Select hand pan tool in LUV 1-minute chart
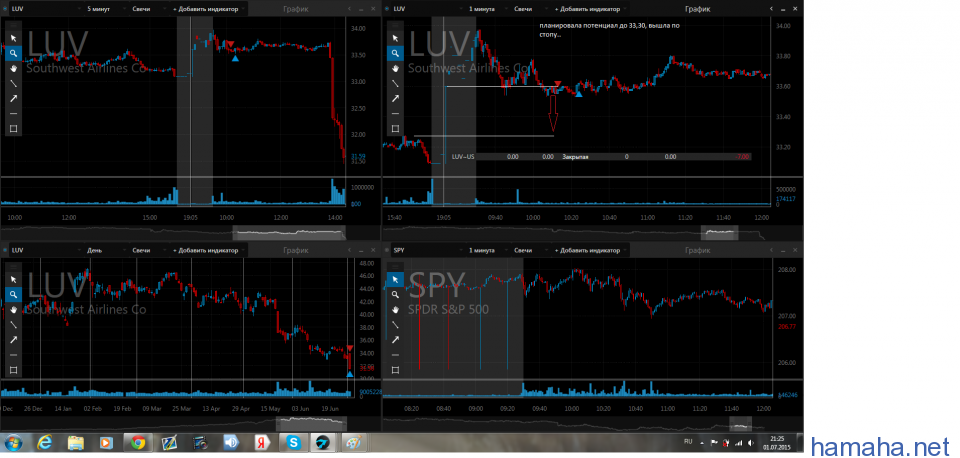Screen dimensions: 960x458 tap(396, 68)
